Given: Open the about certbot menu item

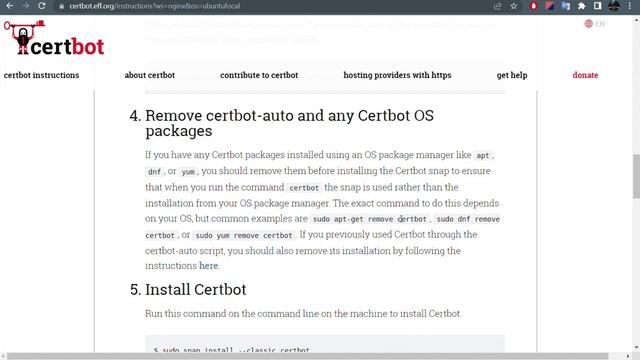Looking at the screenshot, I should (x=150, y=75).
